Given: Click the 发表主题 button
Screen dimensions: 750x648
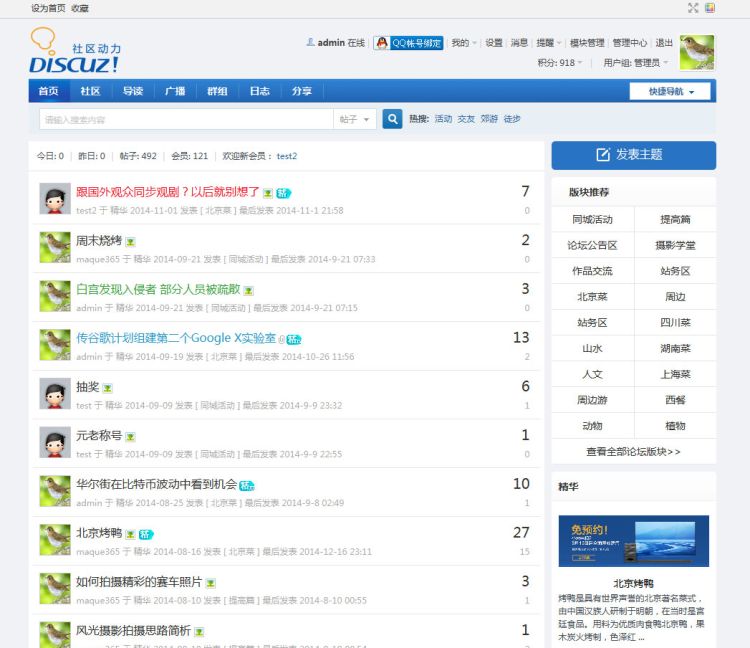Looking at the screenshot, I should point(634,155).
